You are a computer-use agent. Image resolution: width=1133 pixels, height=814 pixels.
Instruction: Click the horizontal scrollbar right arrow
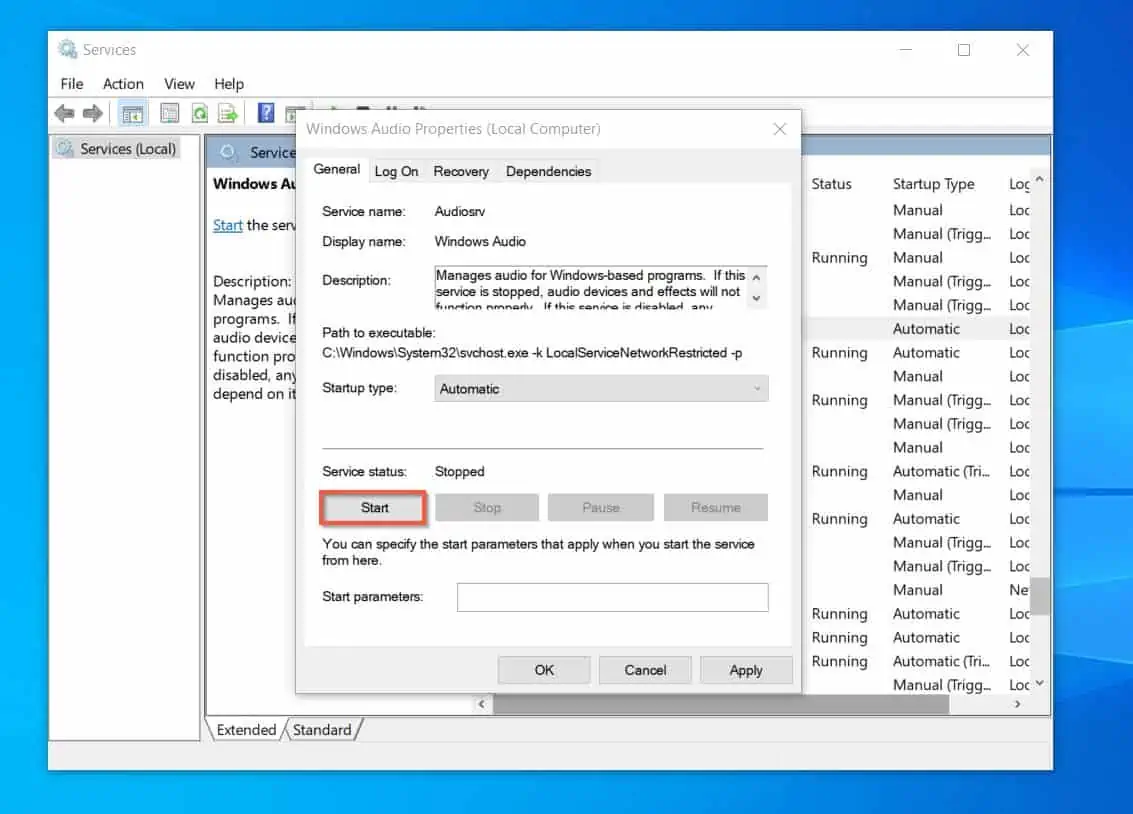pyautogui.click(x=1017, y=704)
